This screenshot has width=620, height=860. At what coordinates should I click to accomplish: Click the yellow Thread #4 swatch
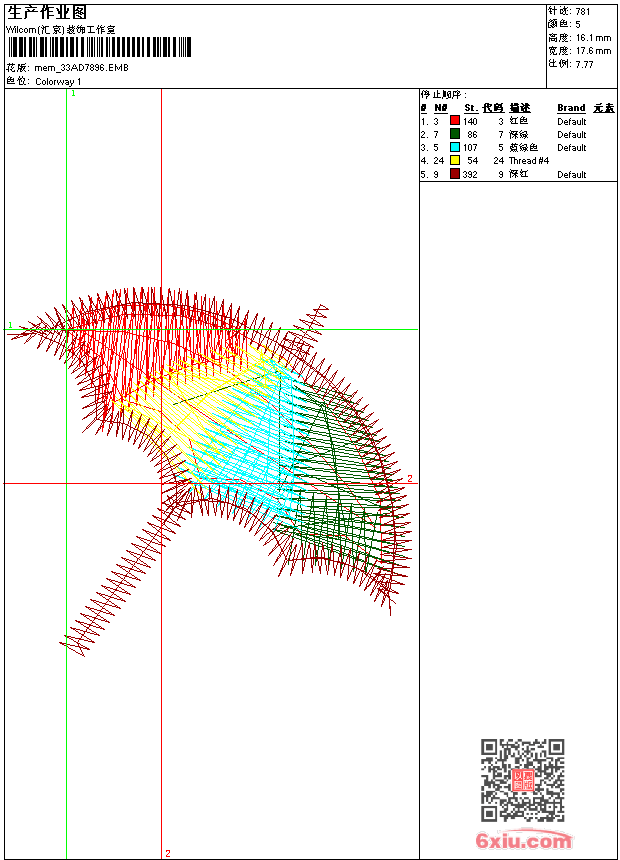pos(455,160)
